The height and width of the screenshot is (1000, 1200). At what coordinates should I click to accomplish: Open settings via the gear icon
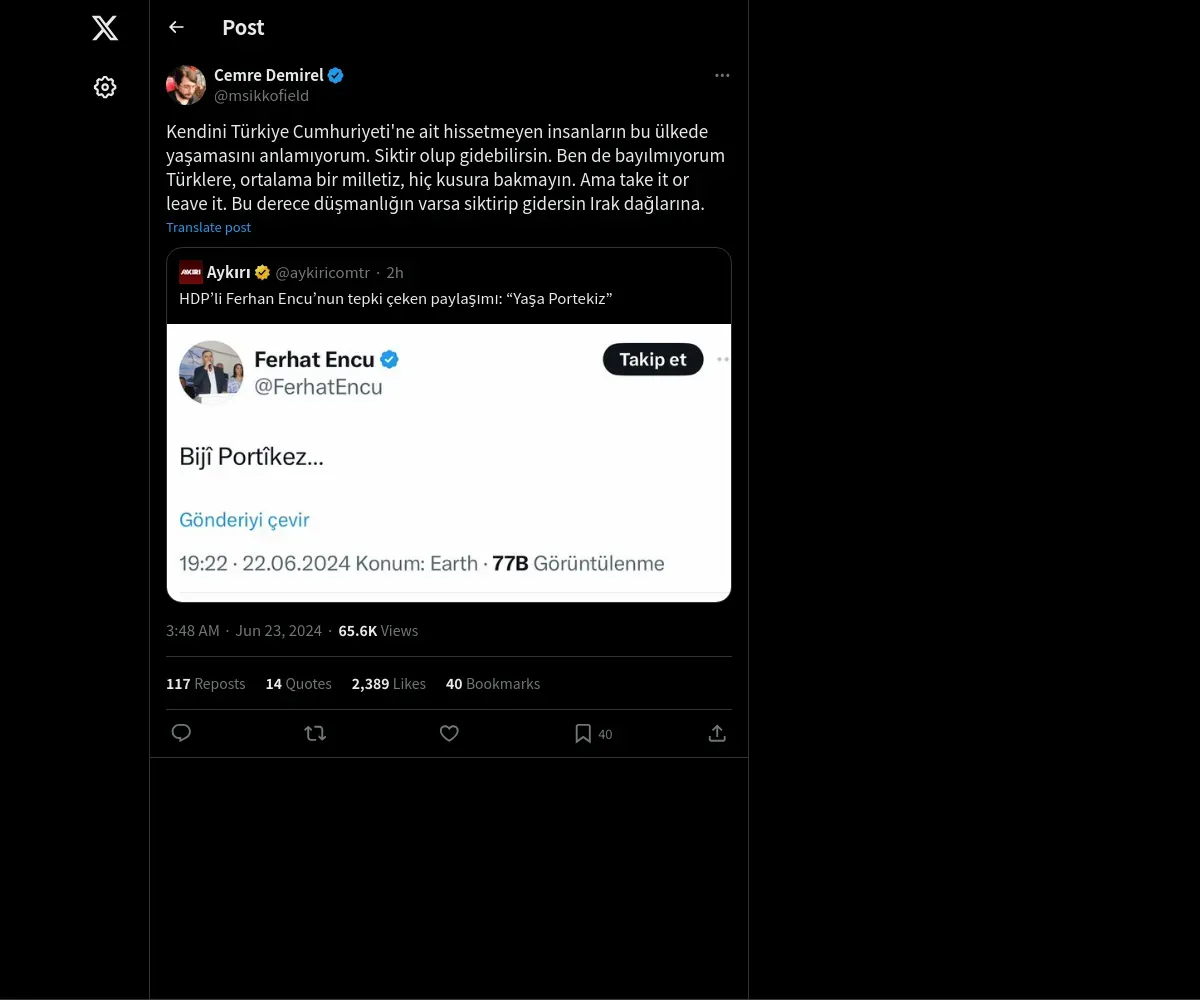tap(105, 88)
